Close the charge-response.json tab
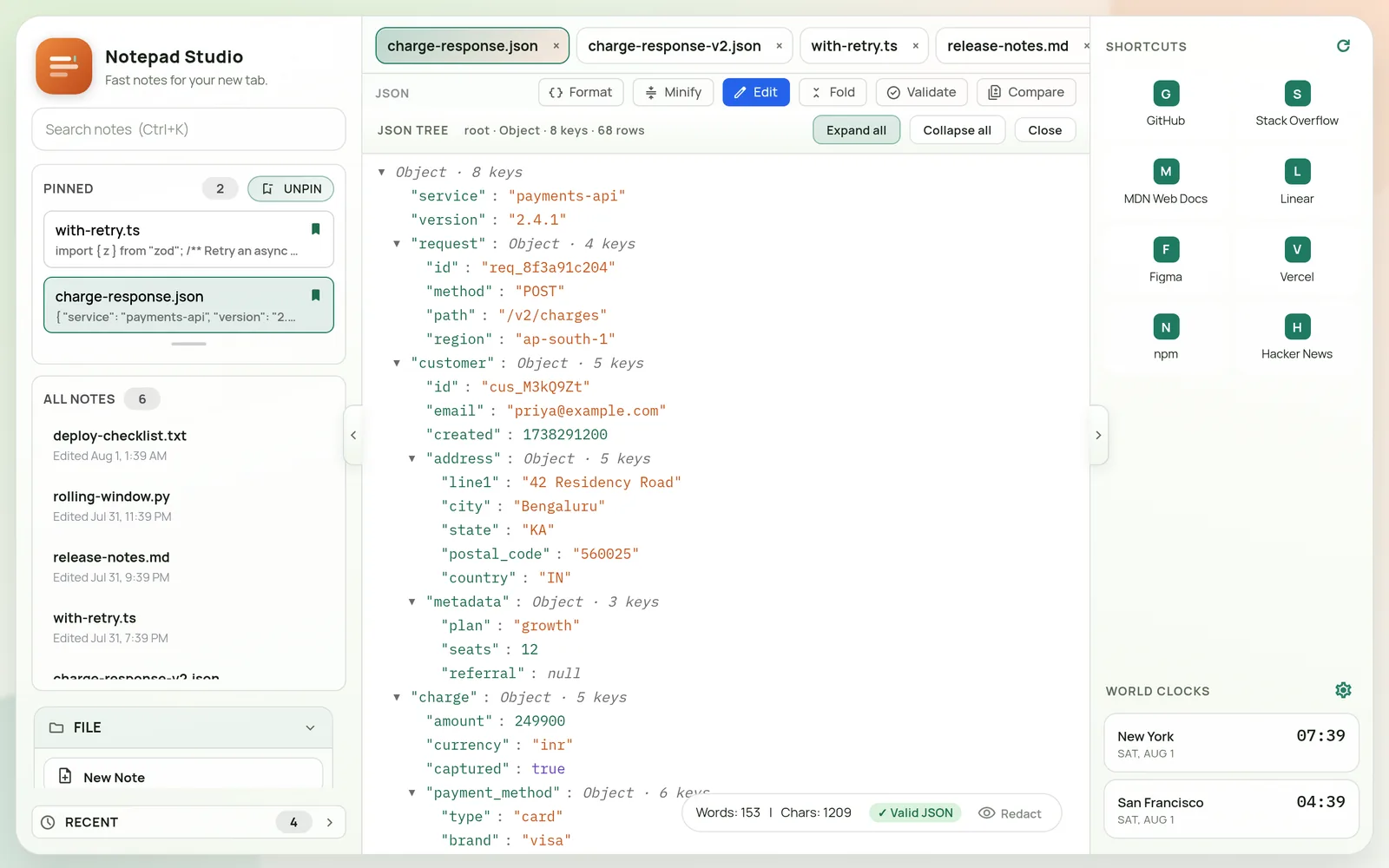1389x868 pixels. (x=556, y=46)
